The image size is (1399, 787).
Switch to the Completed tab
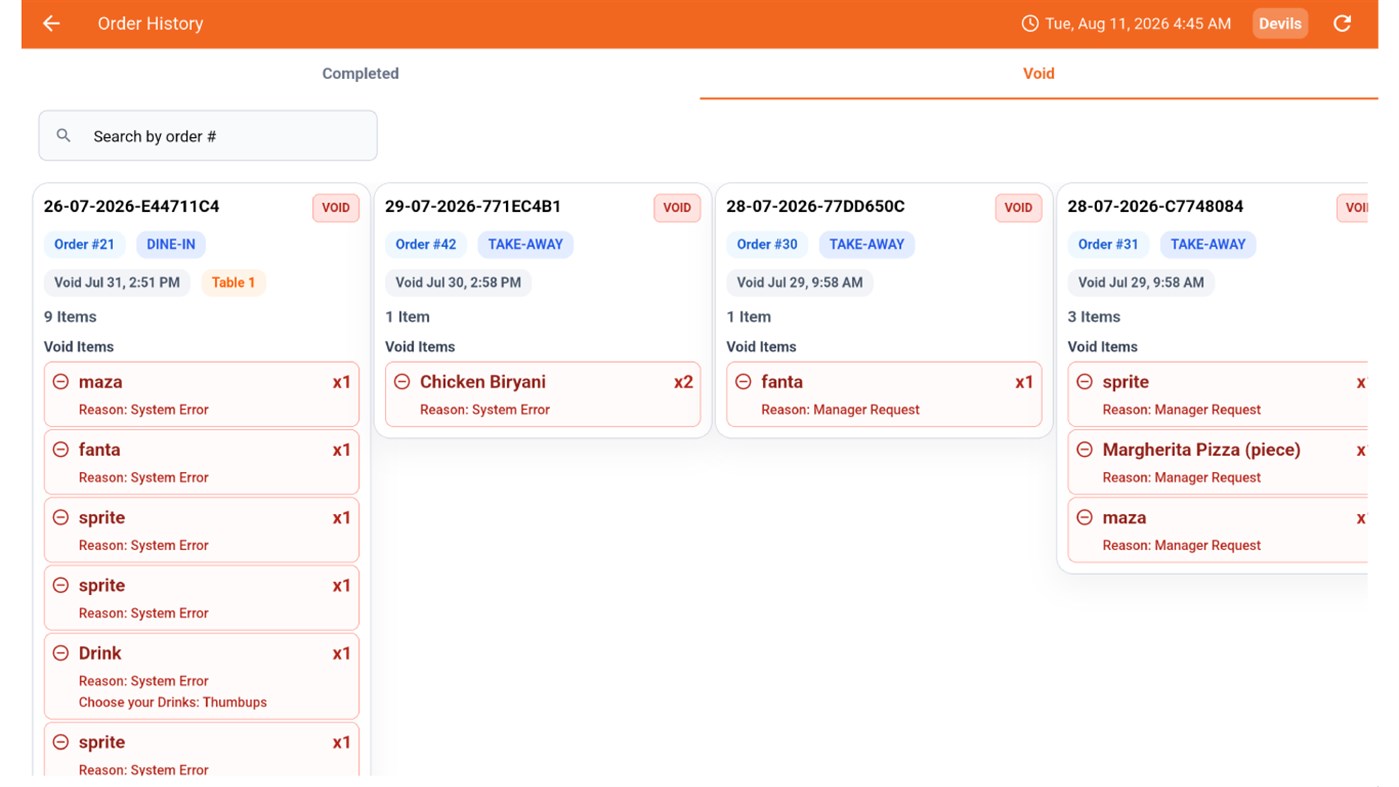[x=360, y=74]
